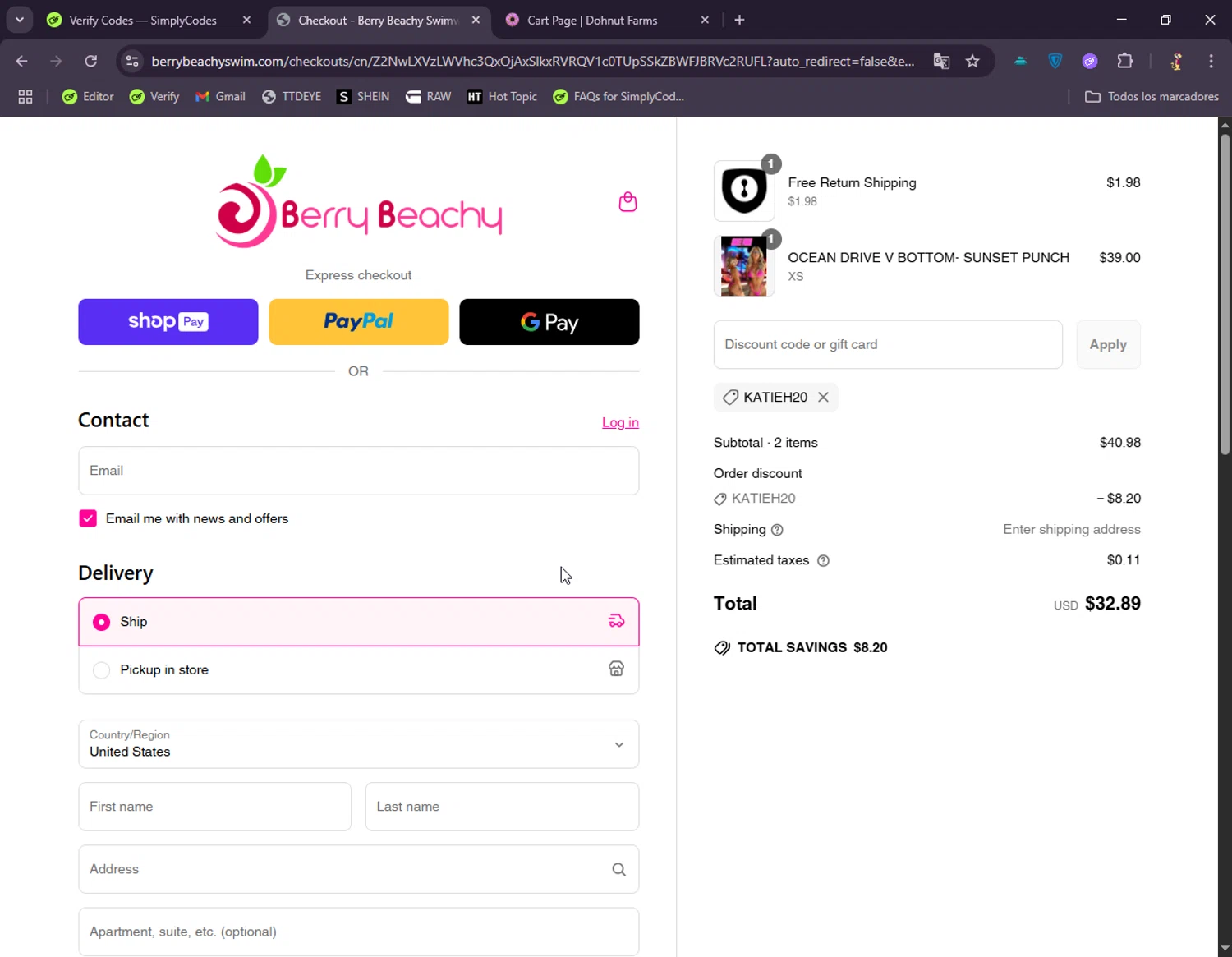Click the page vertical scrollbar

point(1225,293)
